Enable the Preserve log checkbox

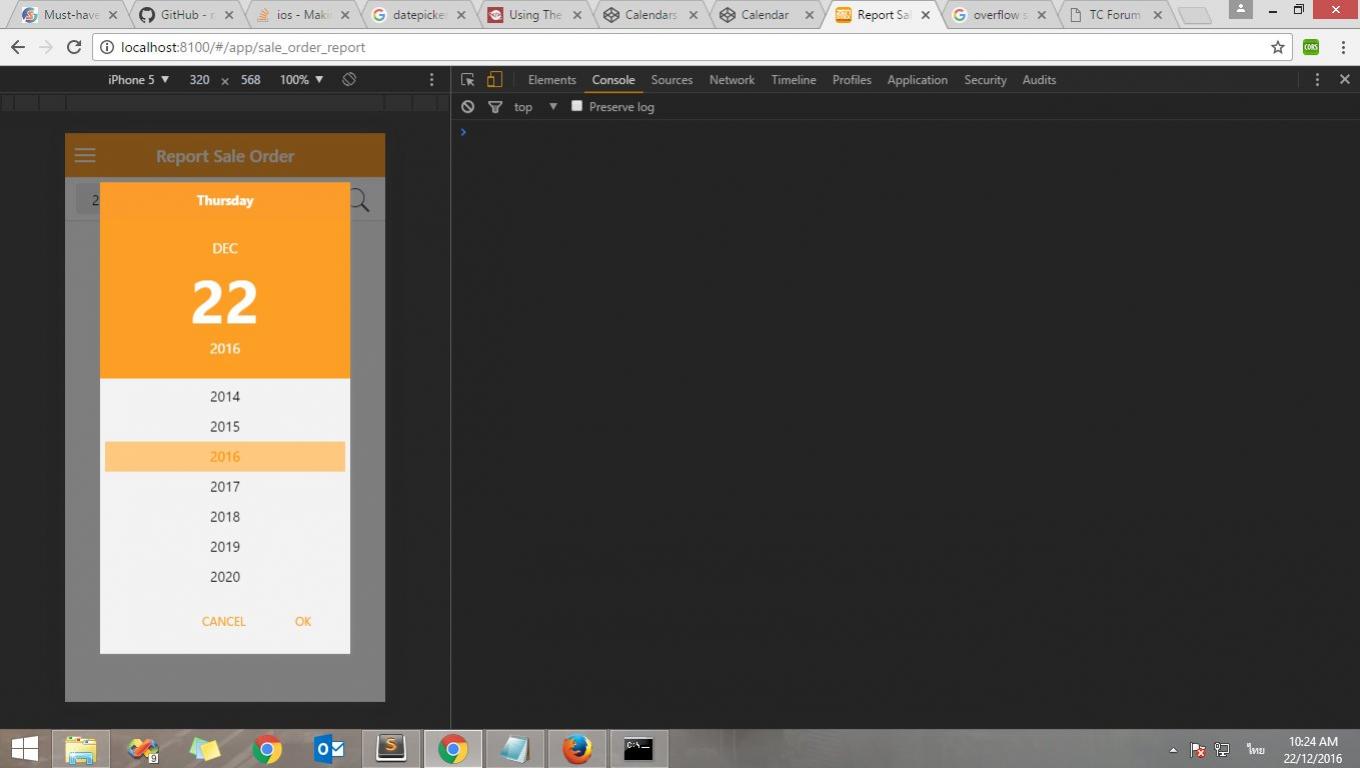point(576,106)
